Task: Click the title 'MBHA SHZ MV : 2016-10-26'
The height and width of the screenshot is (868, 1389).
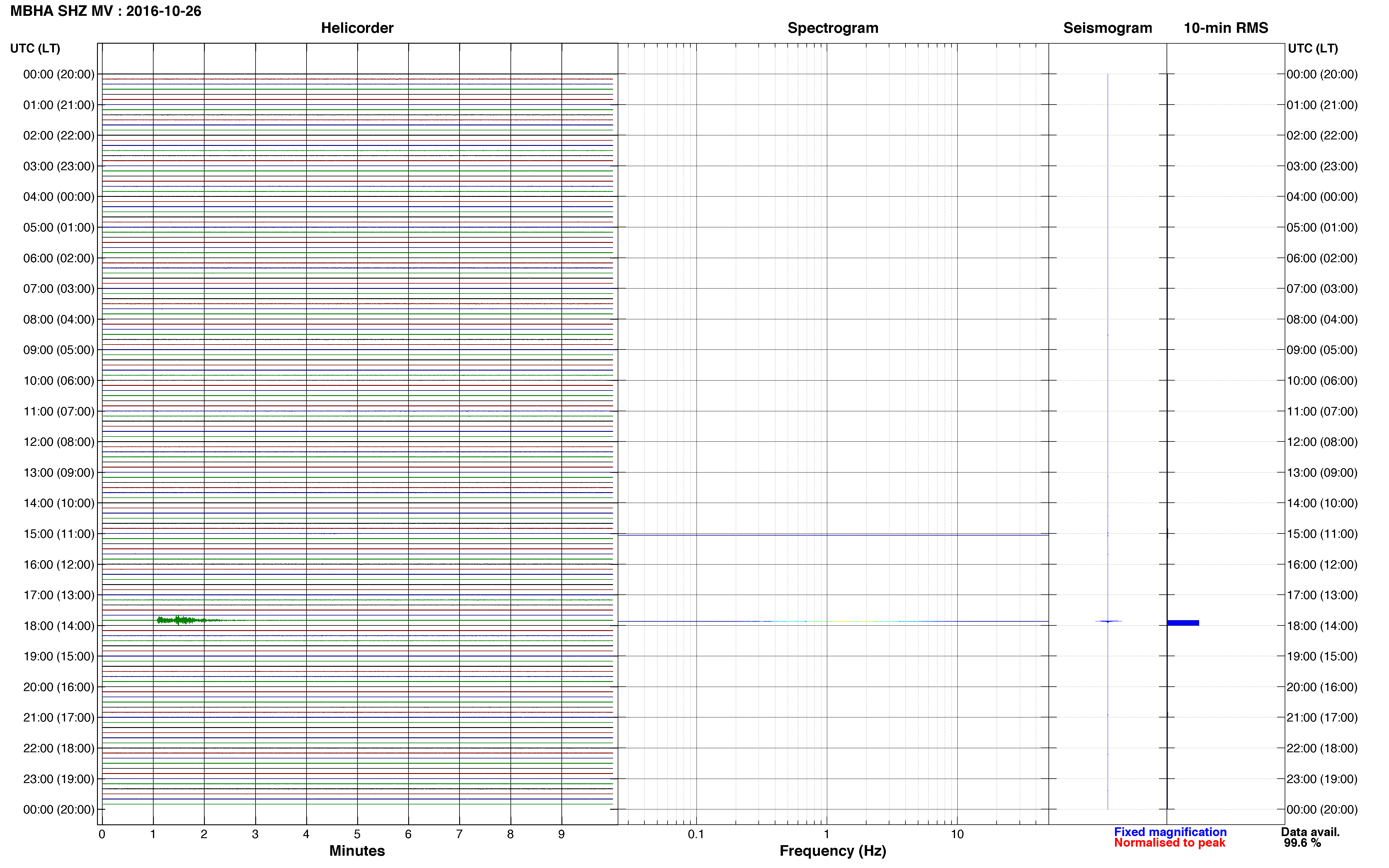Action: (106, 11)
